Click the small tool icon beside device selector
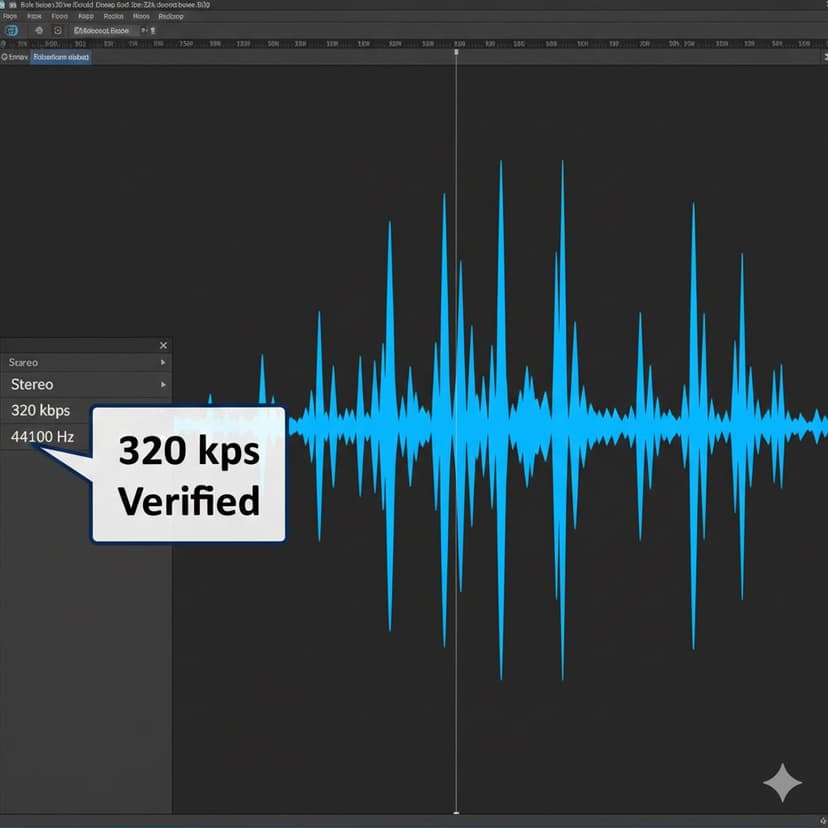 point(144,31)
